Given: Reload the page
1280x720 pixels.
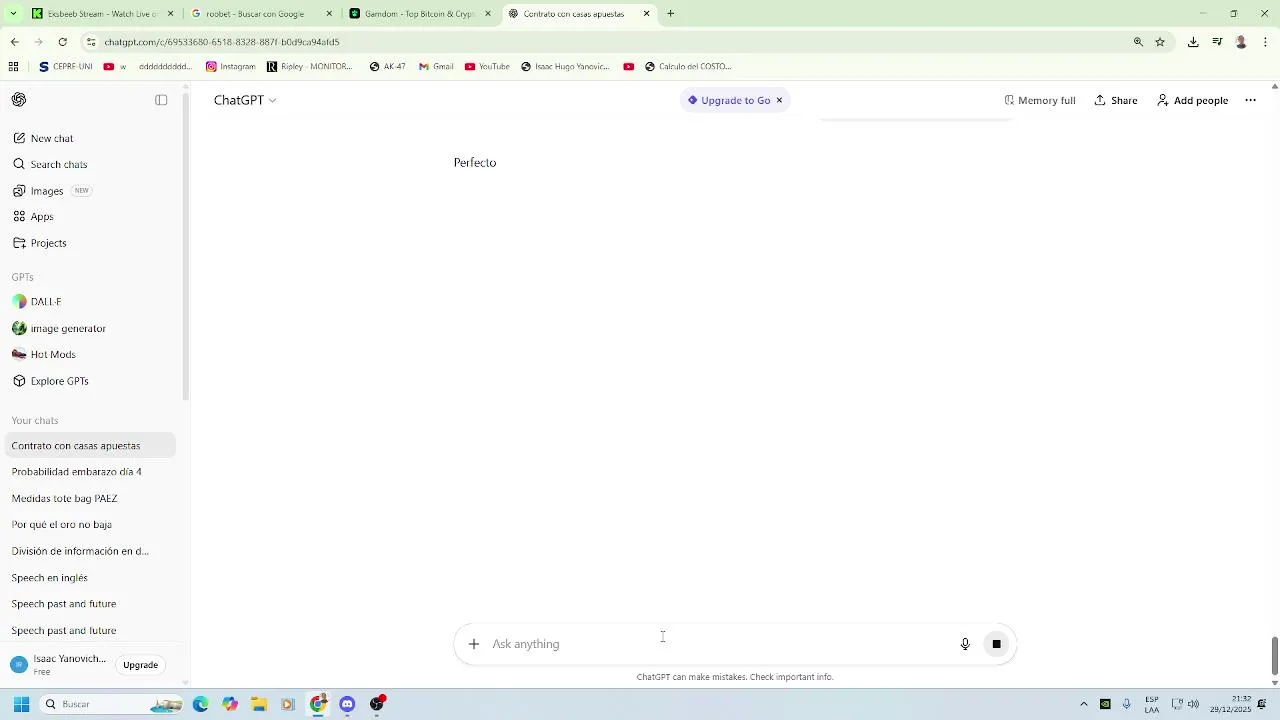Looking at the screenshot, I should click(62, 42).
